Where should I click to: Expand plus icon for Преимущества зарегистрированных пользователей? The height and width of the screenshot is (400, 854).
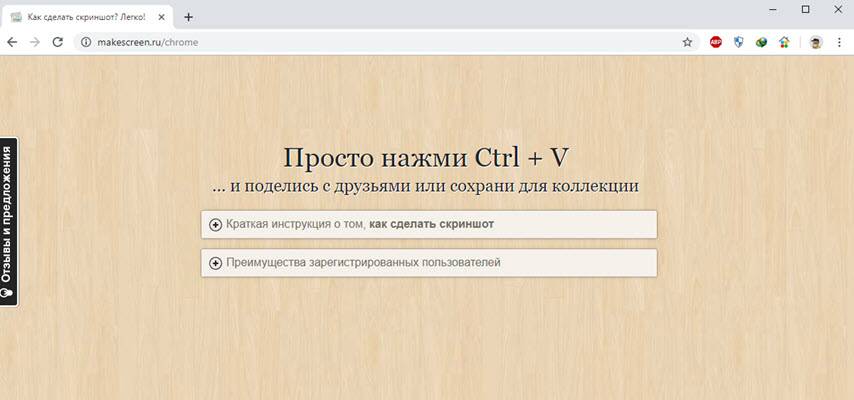click(215, 263)
